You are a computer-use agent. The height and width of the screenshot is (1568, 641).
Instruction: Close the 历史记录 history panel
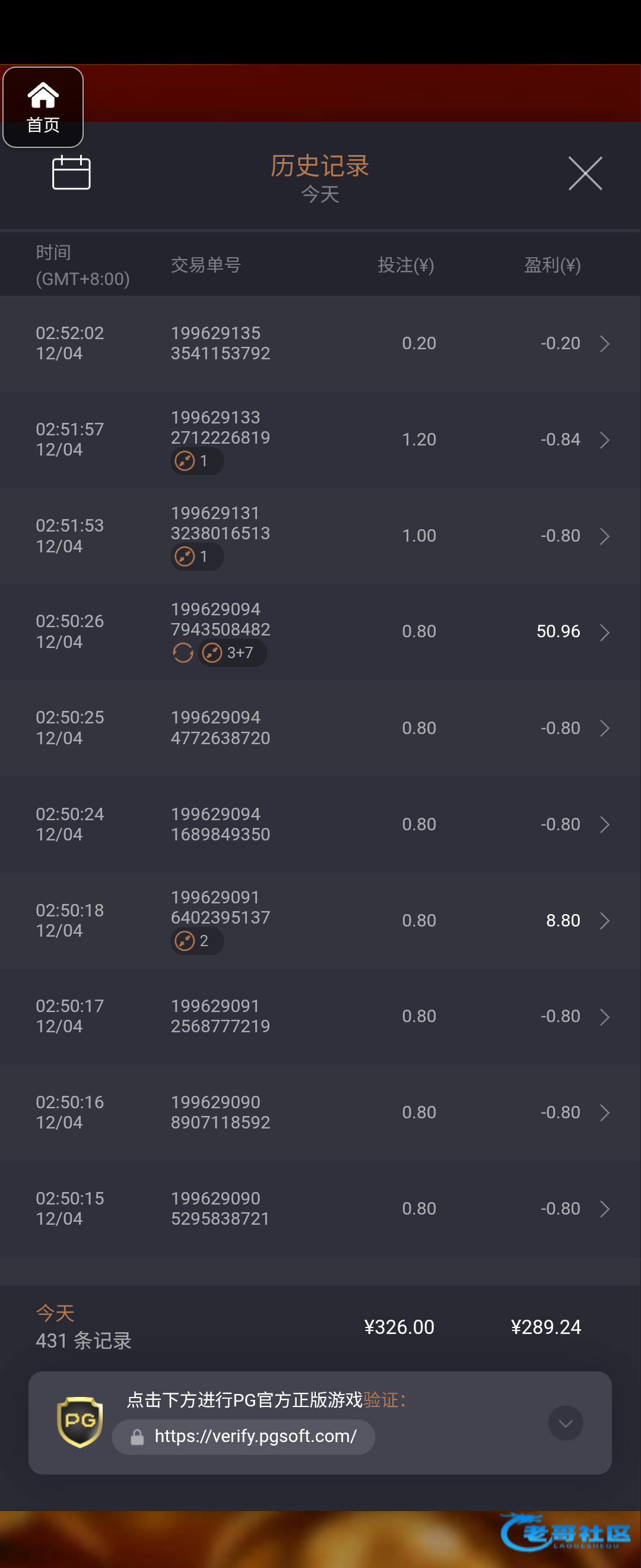coord(585,173)
